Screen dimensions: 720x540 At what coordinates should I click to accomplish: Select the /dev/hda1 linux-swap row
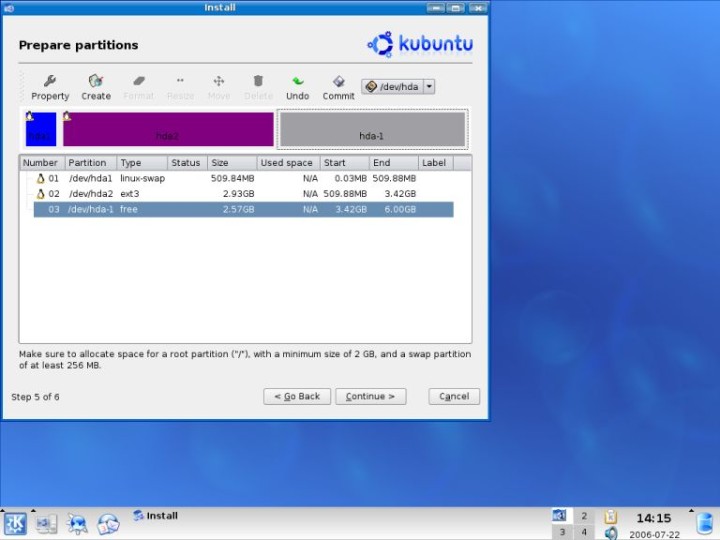point(243,178)
